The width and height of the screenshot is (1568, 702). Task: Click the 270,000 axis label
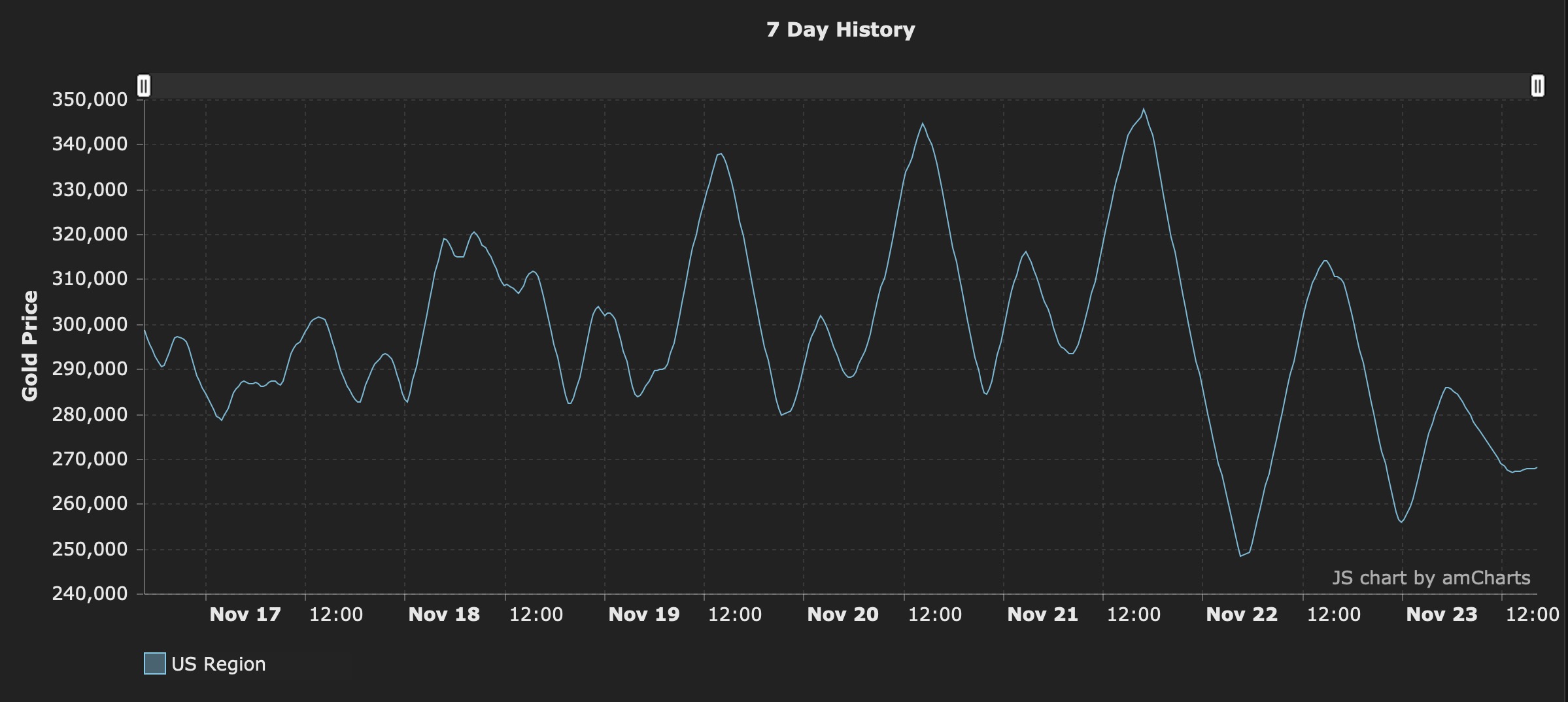click(90, 459)
